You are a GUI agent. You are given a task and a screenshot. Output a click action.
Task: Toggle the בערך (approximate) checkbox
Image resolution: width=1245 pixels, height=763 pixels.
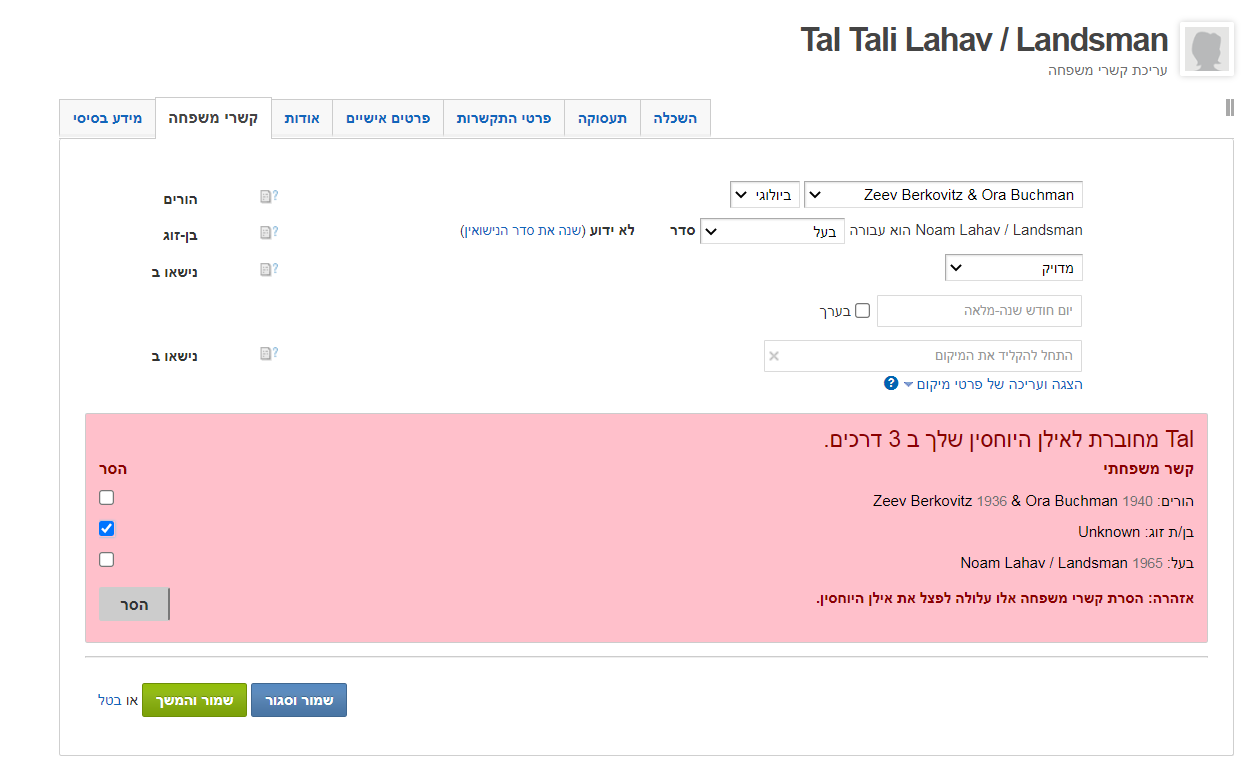click(862, 311)
